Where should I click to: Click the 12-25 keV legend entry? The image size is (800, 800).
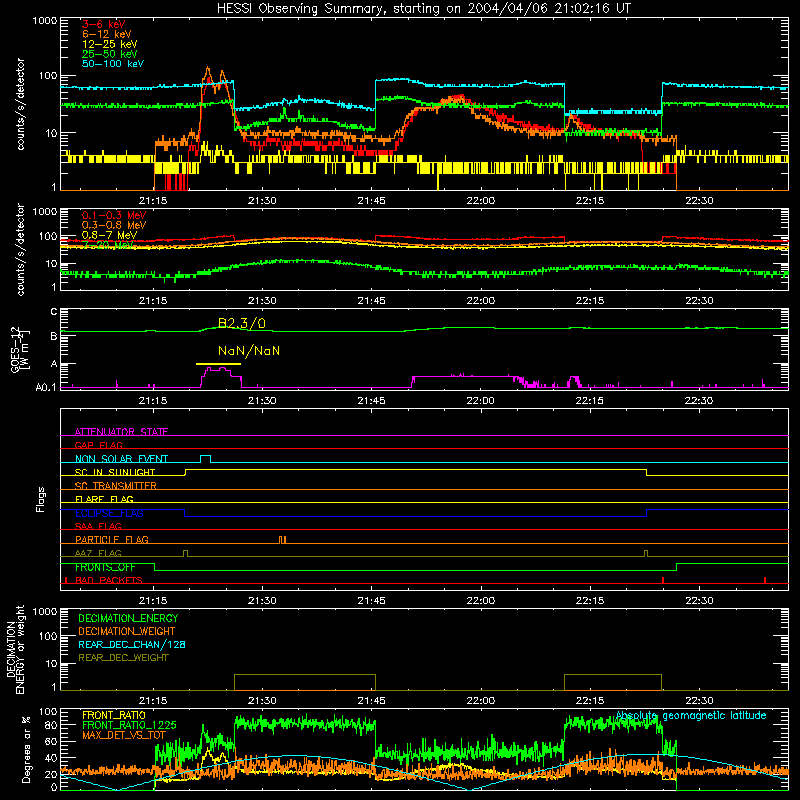pos(109,44)
